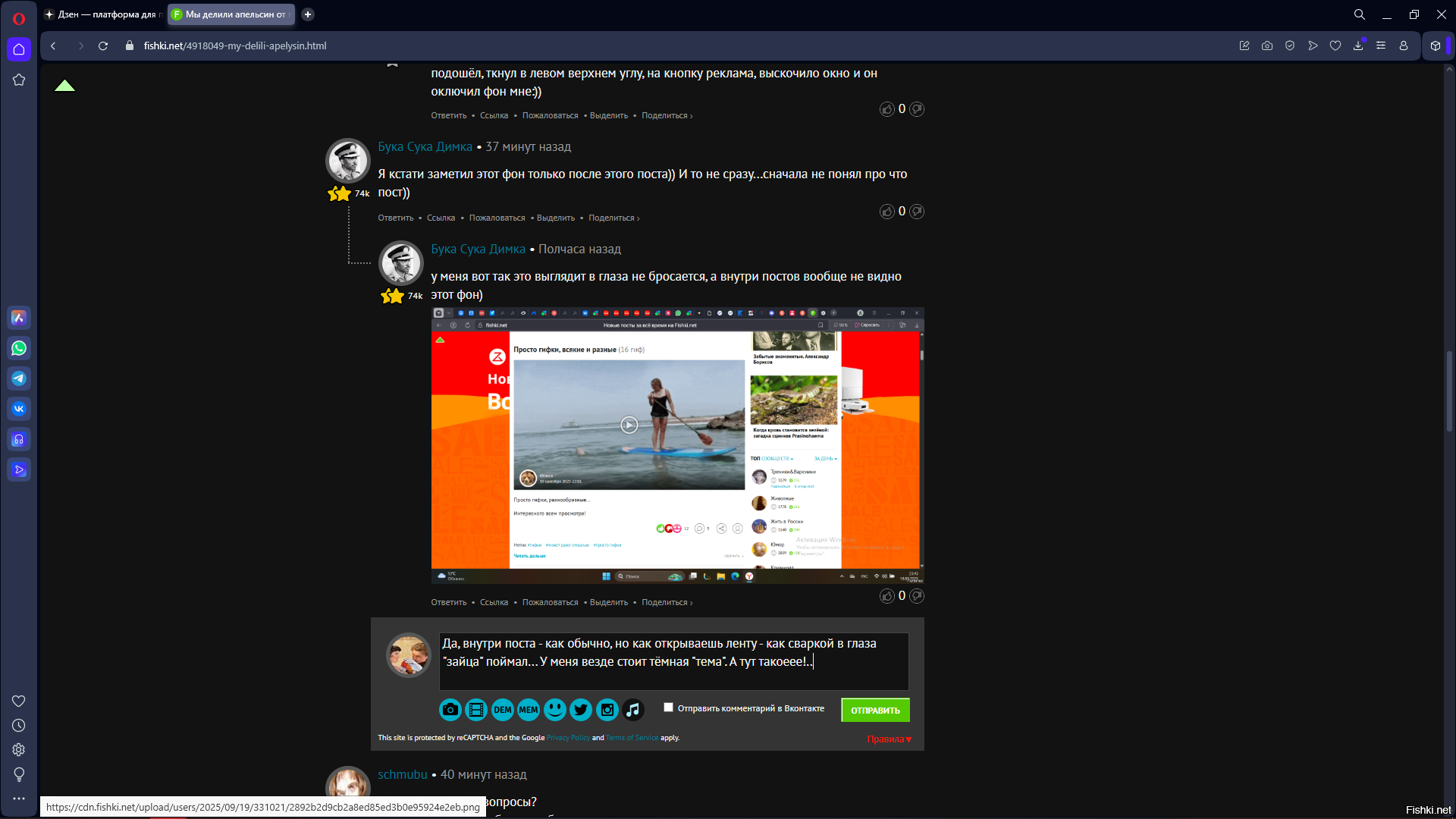Expand Поделиться under the screenshot comment

click(x=667, y=603)
